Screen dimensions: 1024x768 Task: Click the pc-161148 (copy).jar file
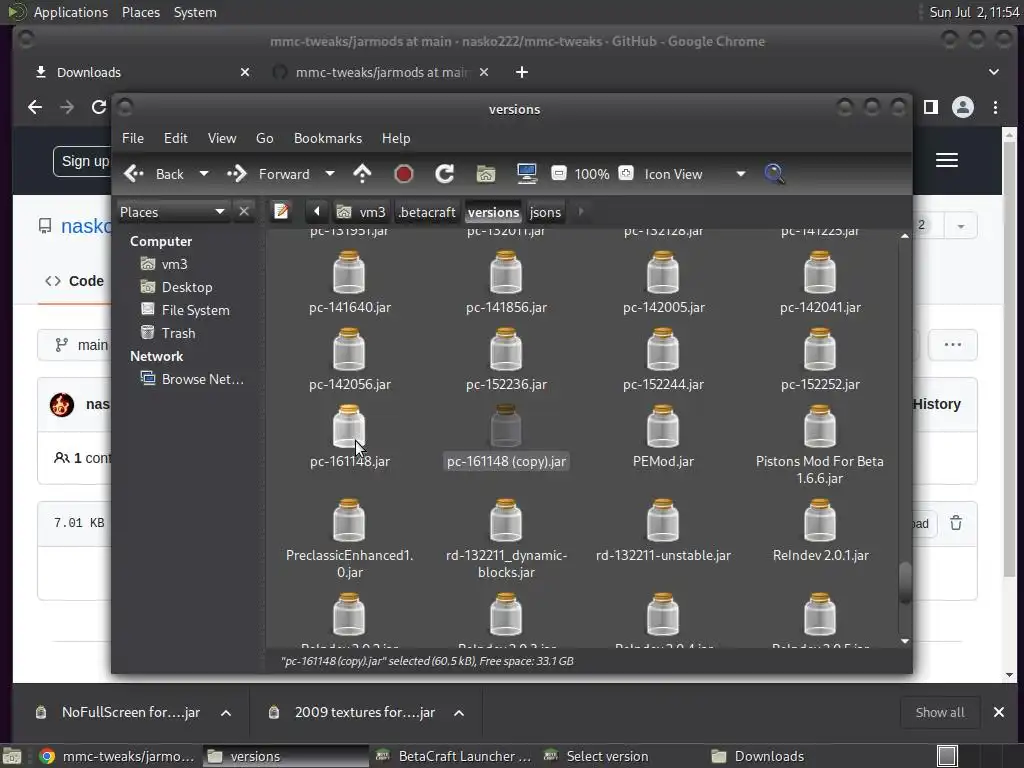506,436
